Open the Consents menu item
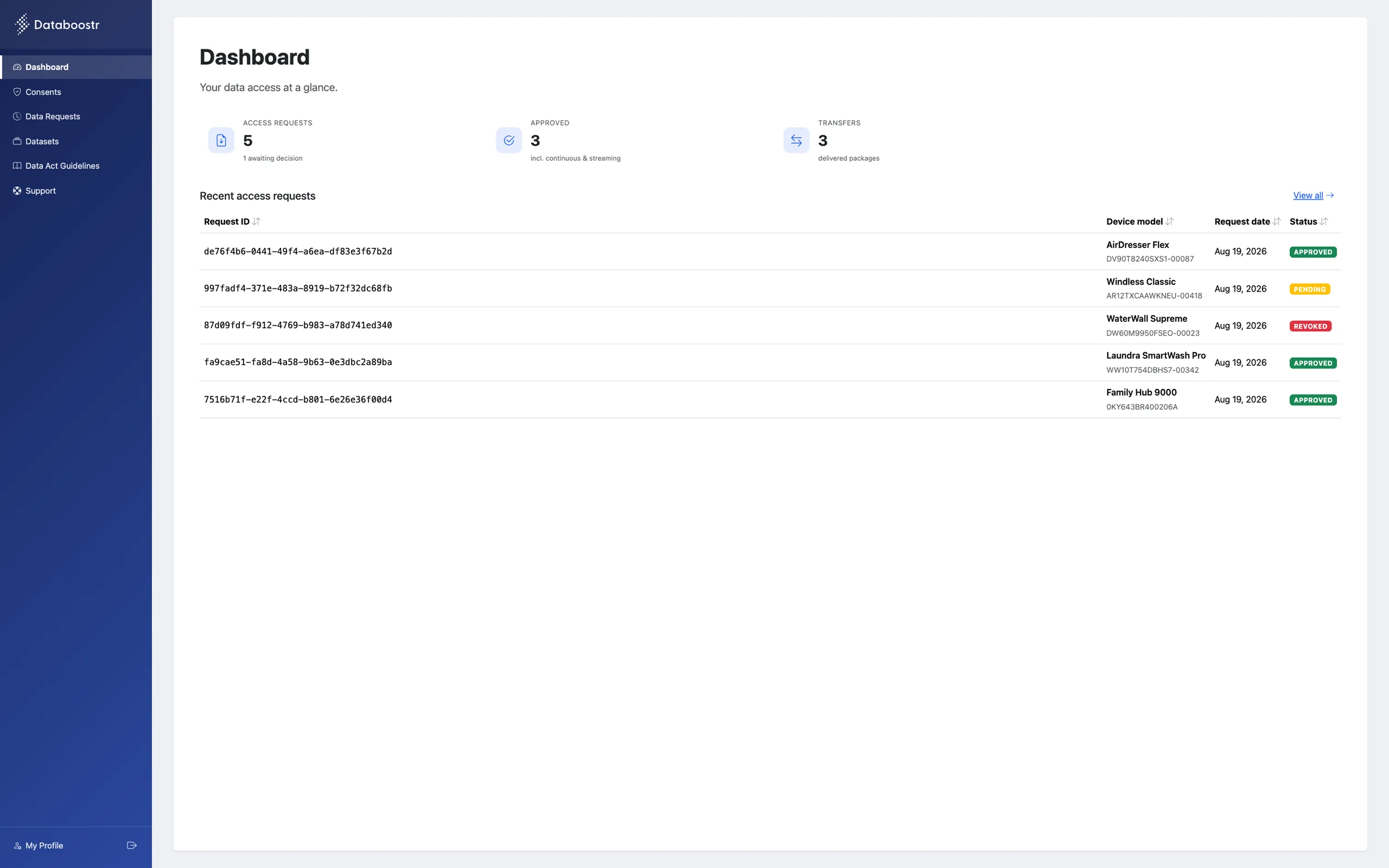1389x868 pixels. [76, 92]
